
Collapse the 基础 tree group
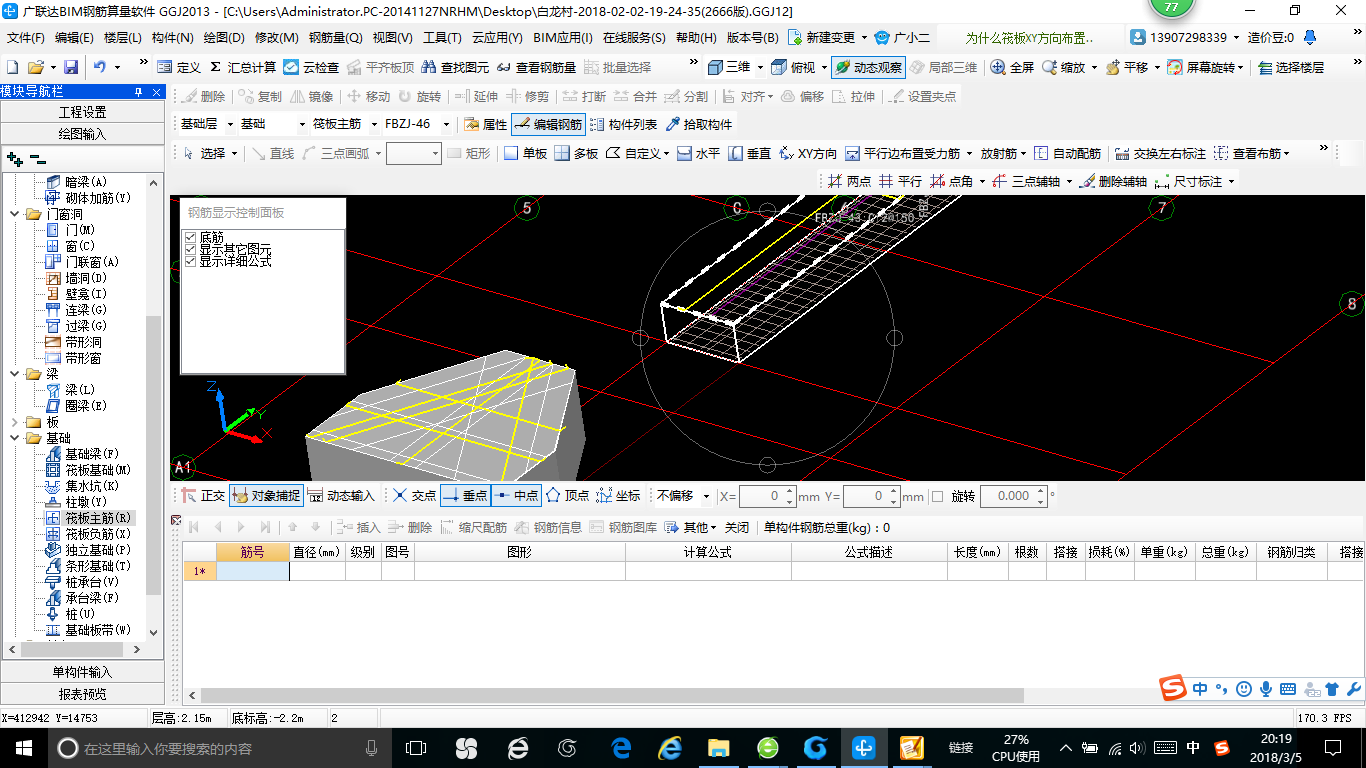pyautogui.click(x=15, y=438)
